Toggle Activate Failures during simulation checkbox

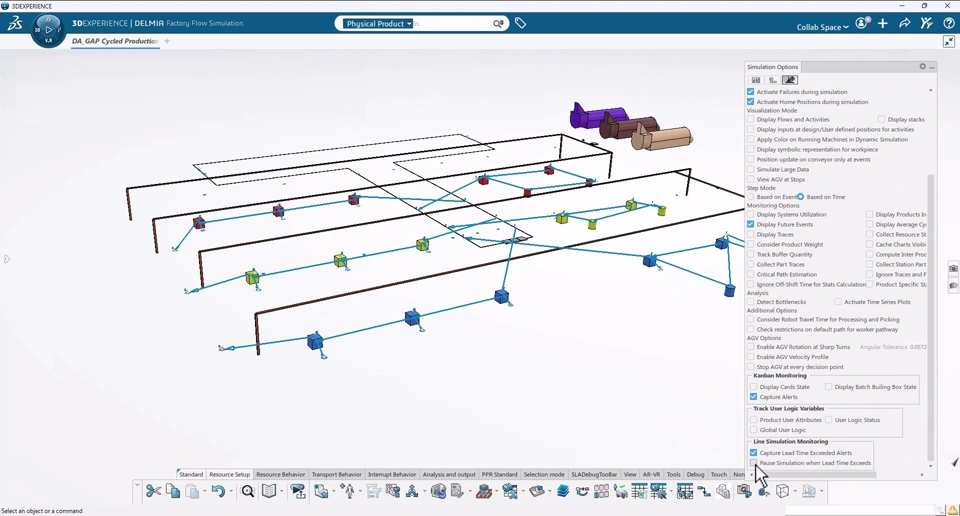(x=751, y=92)
